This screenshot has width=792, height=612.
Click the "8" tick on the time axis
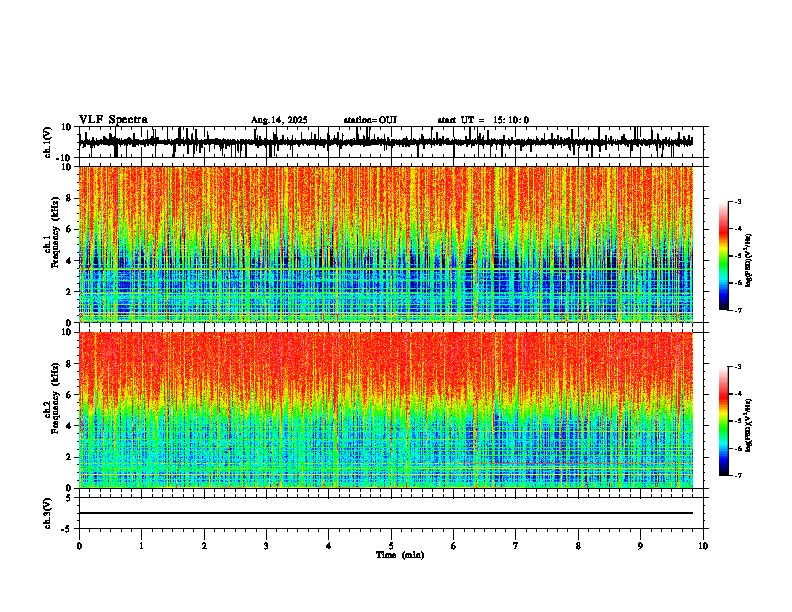click(x=578, y=546)
